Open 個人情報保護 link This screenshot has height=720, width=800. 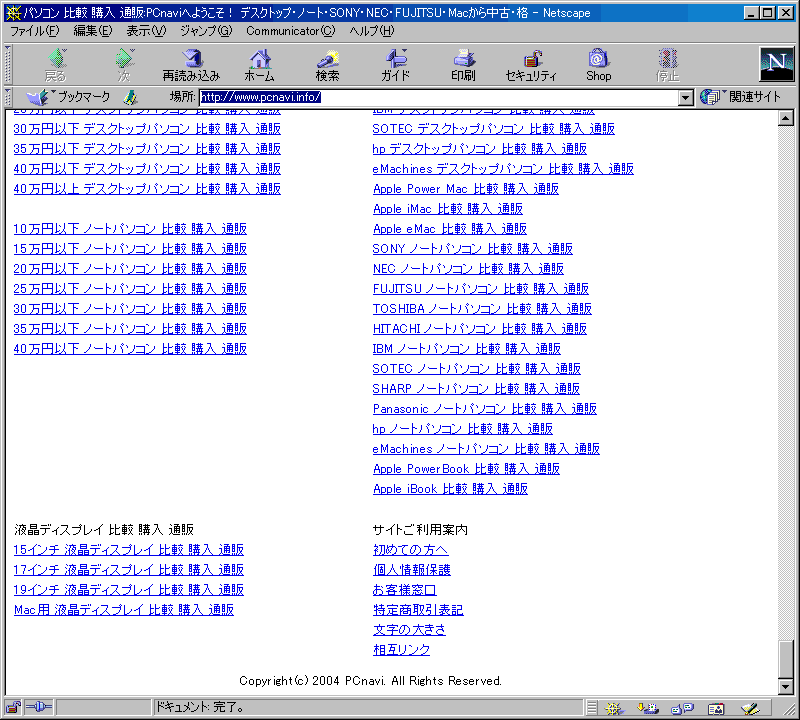[412, 569]
